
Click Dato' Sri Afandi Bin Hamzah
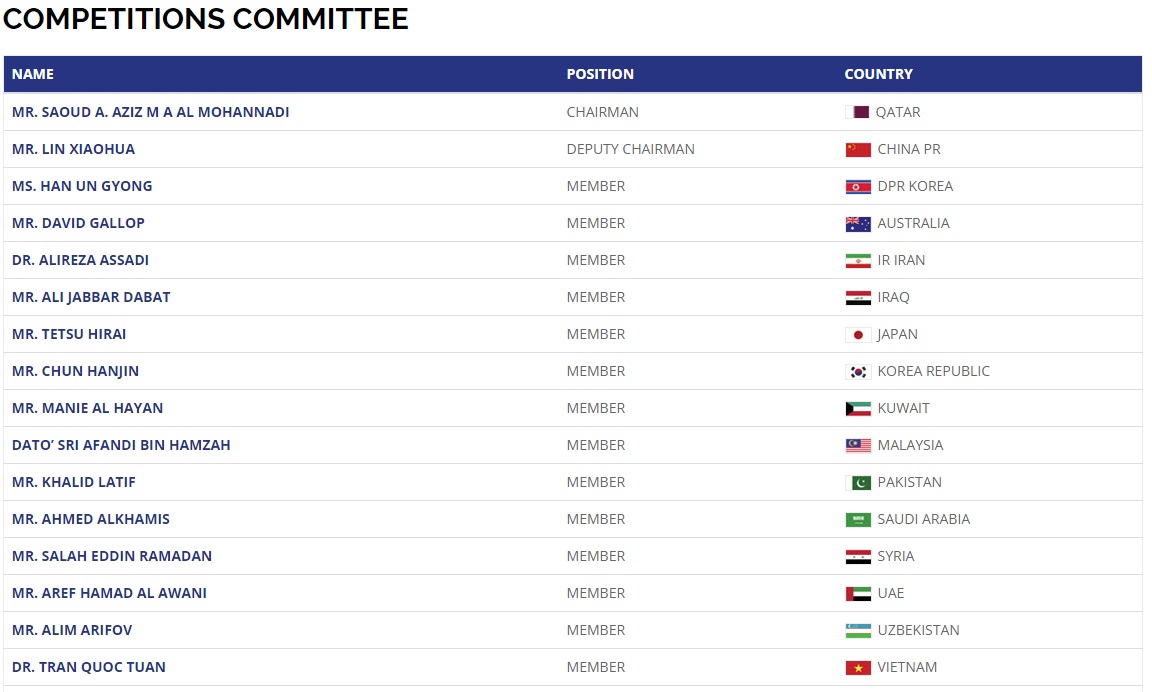click(121, 445)
